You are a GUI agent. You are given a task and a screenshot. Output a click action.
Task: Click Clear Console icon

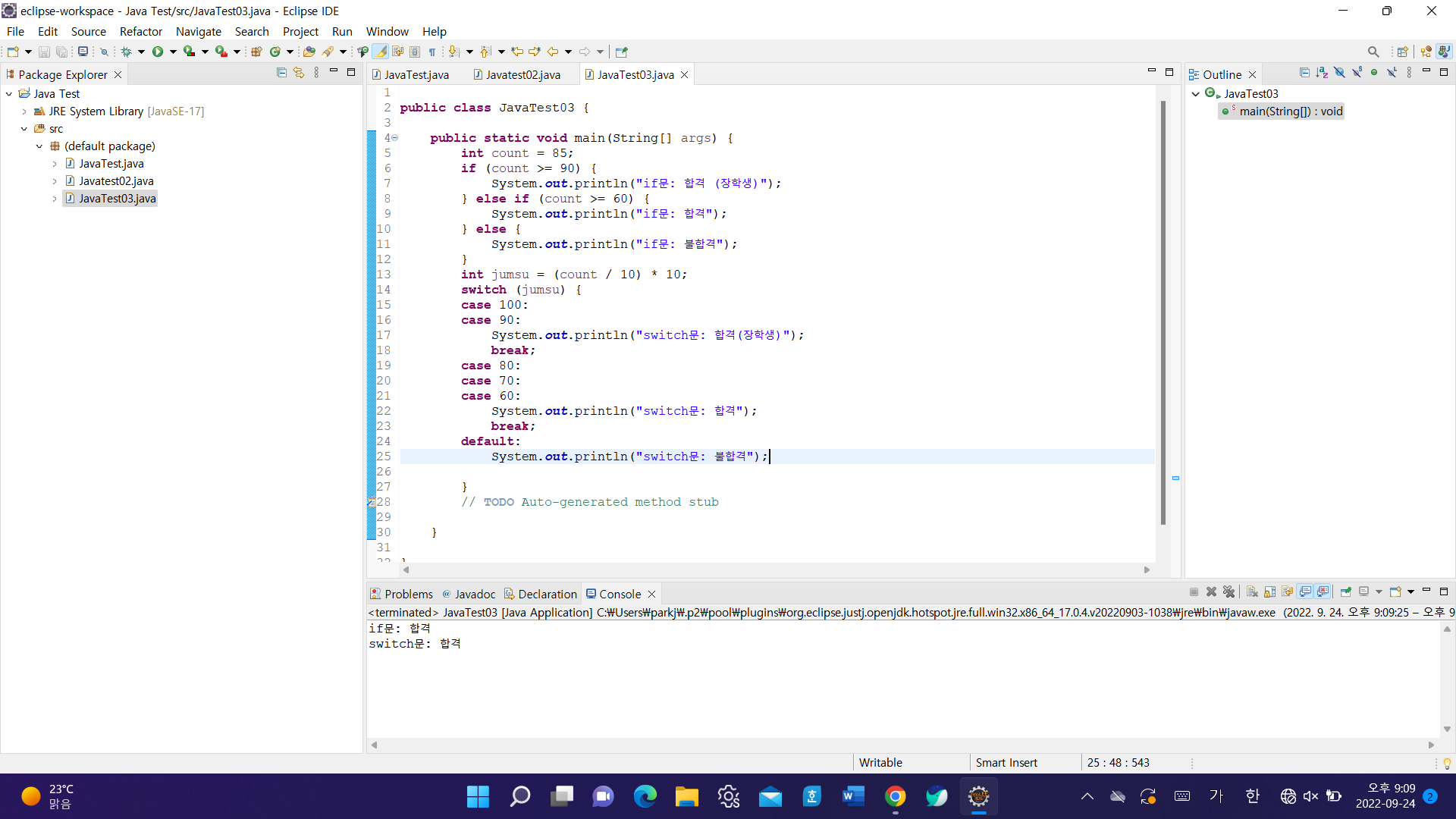(x=1252, y=592)
